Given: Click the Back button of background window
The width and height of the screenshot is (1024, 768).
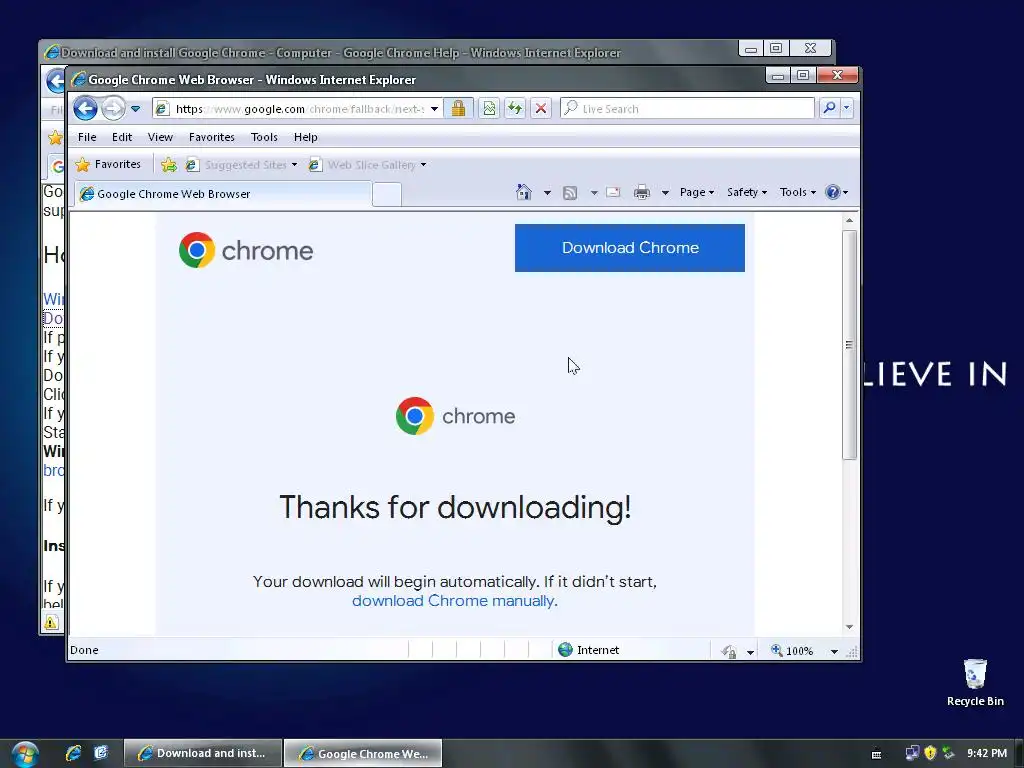Looking at the screenshot, I should 56,81.
